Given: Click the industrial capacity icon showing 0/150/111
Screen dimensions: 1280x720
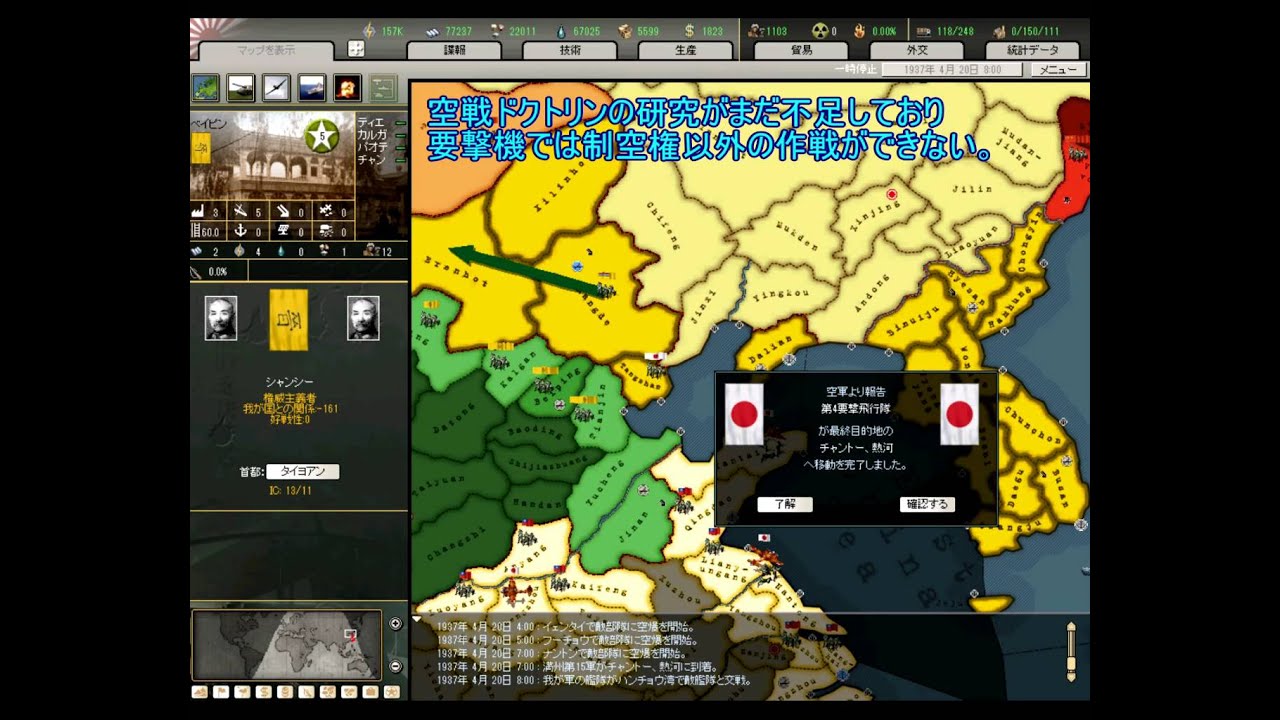Looking at the screenshot, I should pyautogui.click(x=998, y=31).
